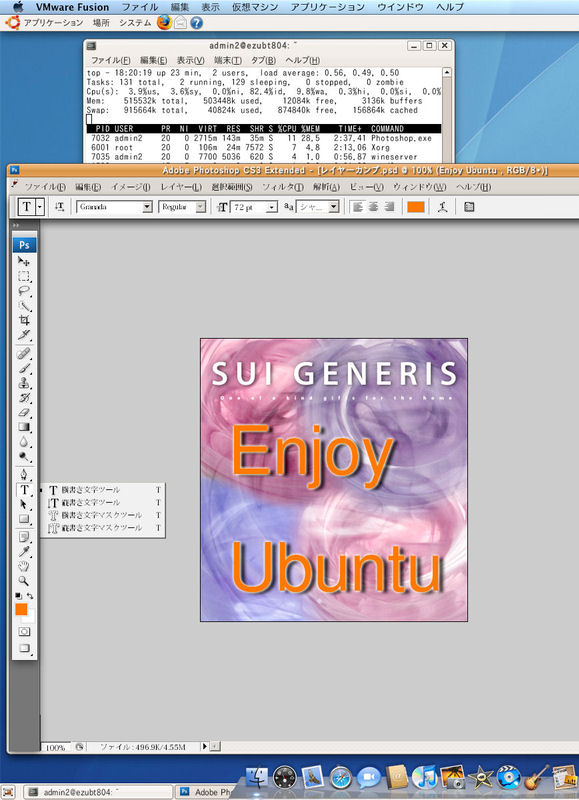The height and width of the screenshot is (800, 579).
Task: Reset default foreground and background colors
Action: (x=18, y=595)
